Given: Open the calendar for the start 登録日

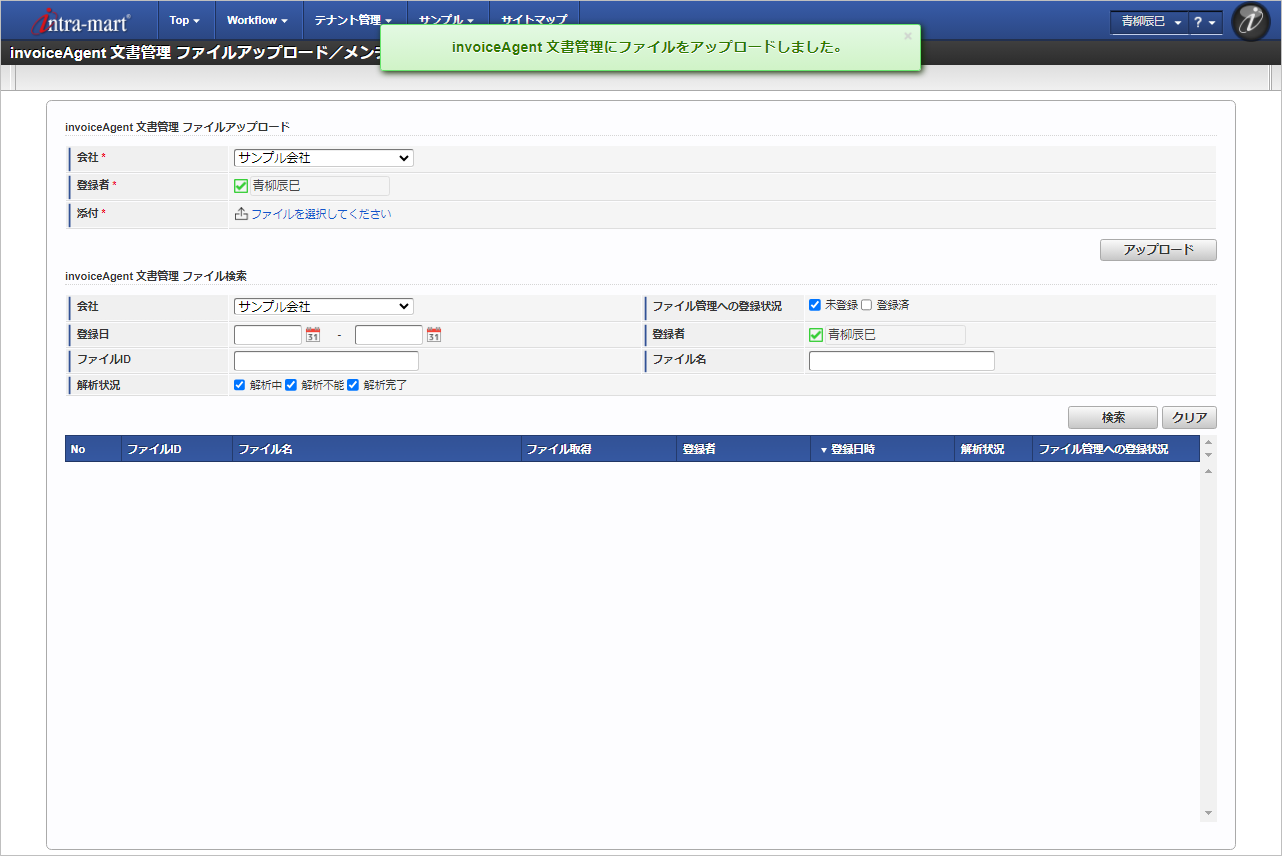Looking at the screenshot, I should pos(313,335).
